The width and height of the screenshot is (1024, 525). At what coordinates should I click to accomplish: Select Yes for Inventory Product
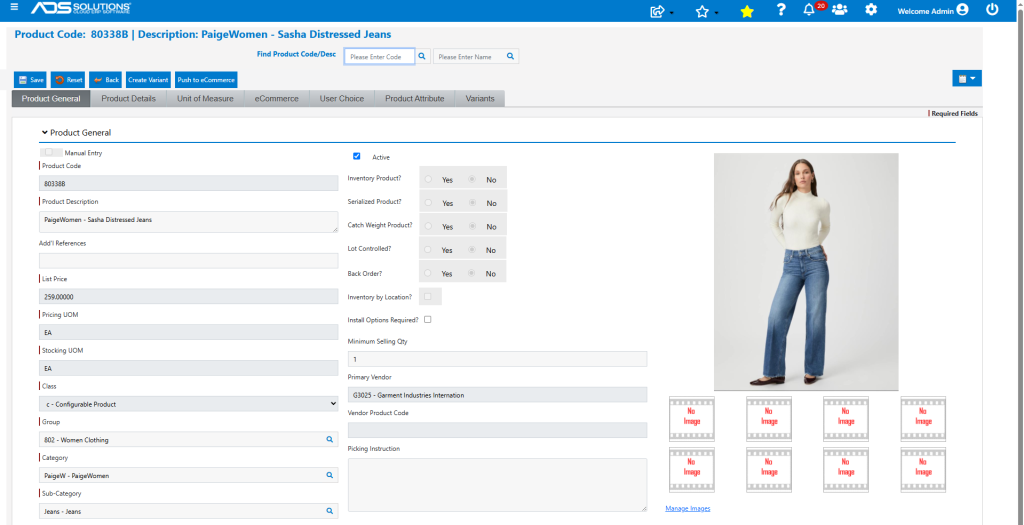click(x=428, y=179)
